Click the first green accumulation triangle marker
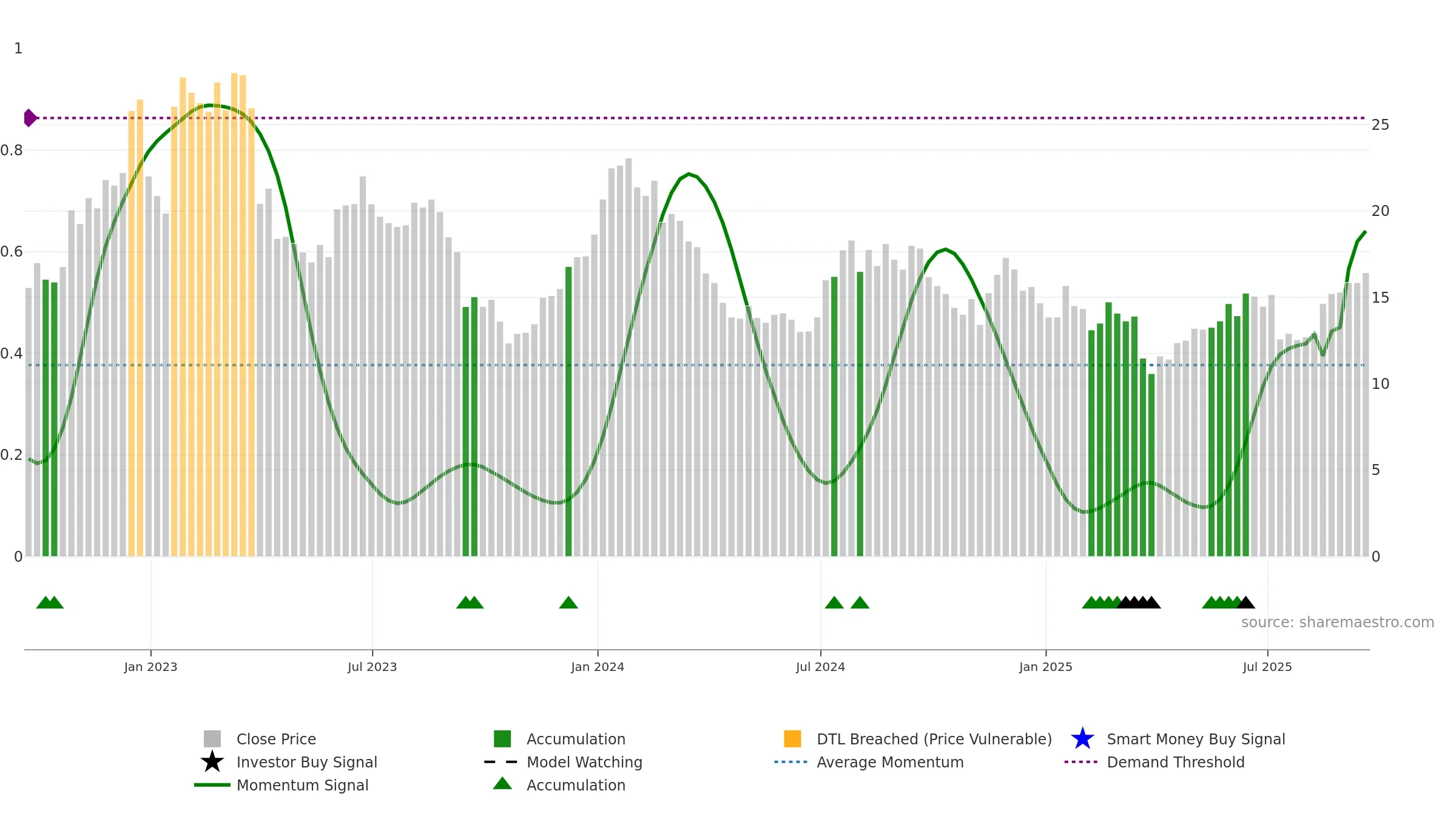 click(45, 602)
